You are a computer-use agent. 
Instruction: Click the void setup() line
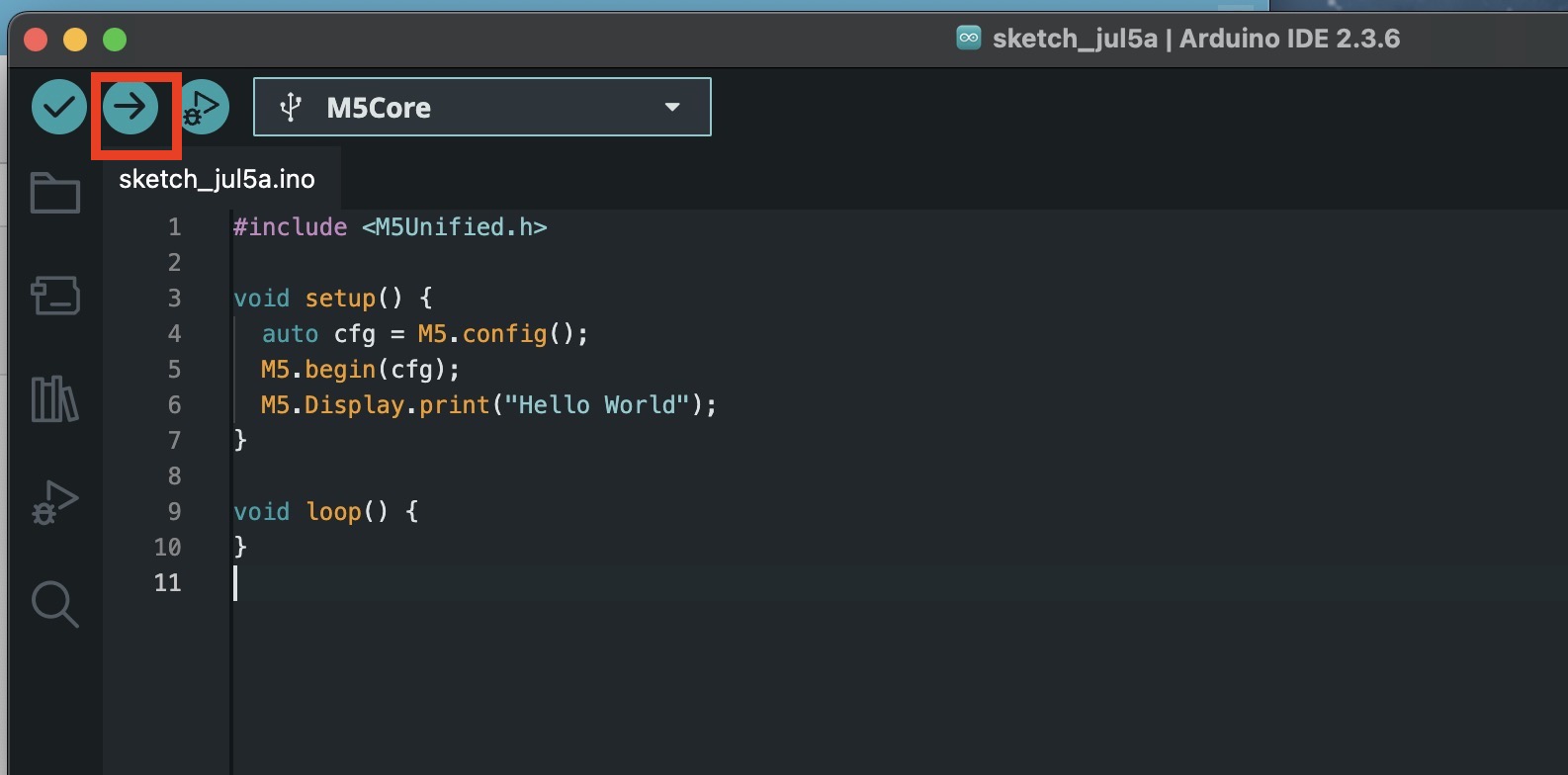333,298
